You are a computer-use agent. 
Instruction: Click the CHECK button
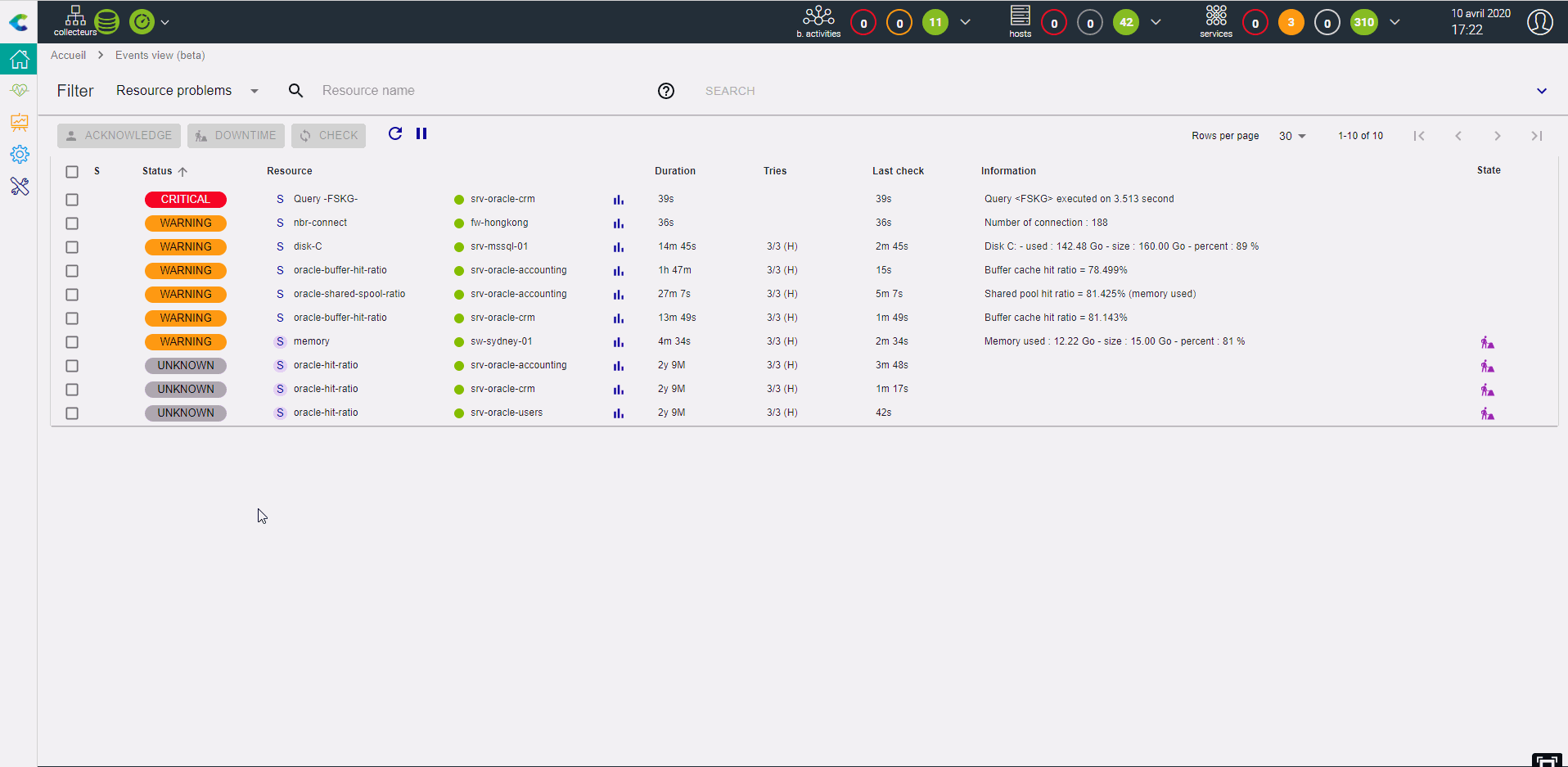coord(328,136)
